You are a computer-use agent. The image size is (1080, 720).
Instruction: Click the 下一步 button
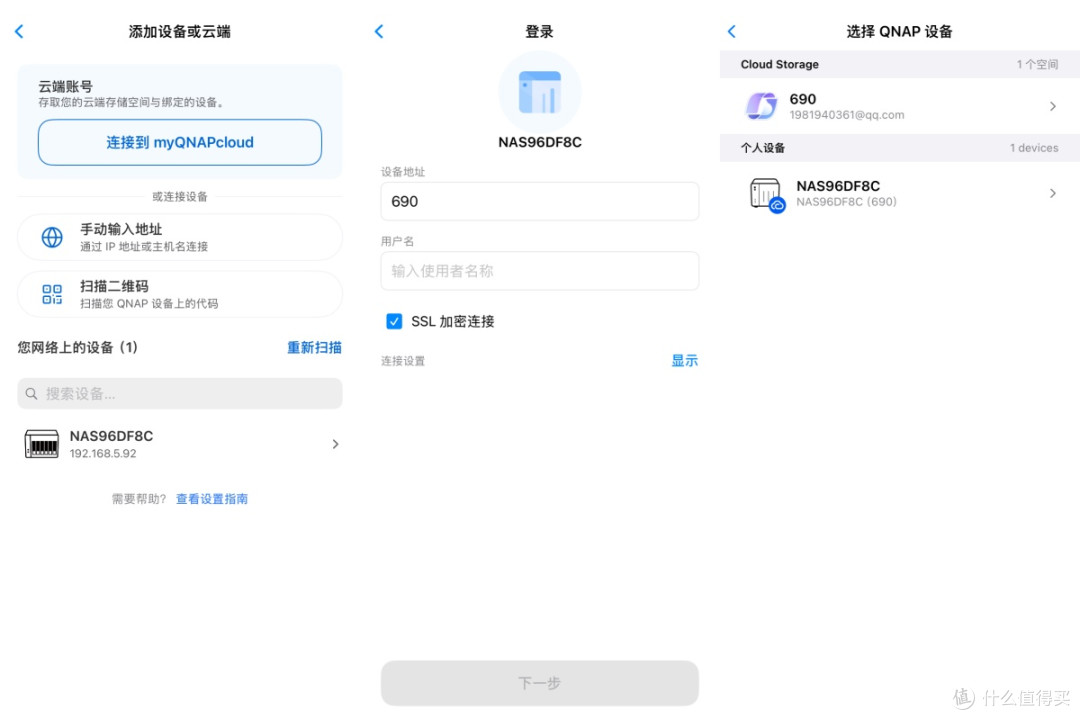click(x=540, y=683)
